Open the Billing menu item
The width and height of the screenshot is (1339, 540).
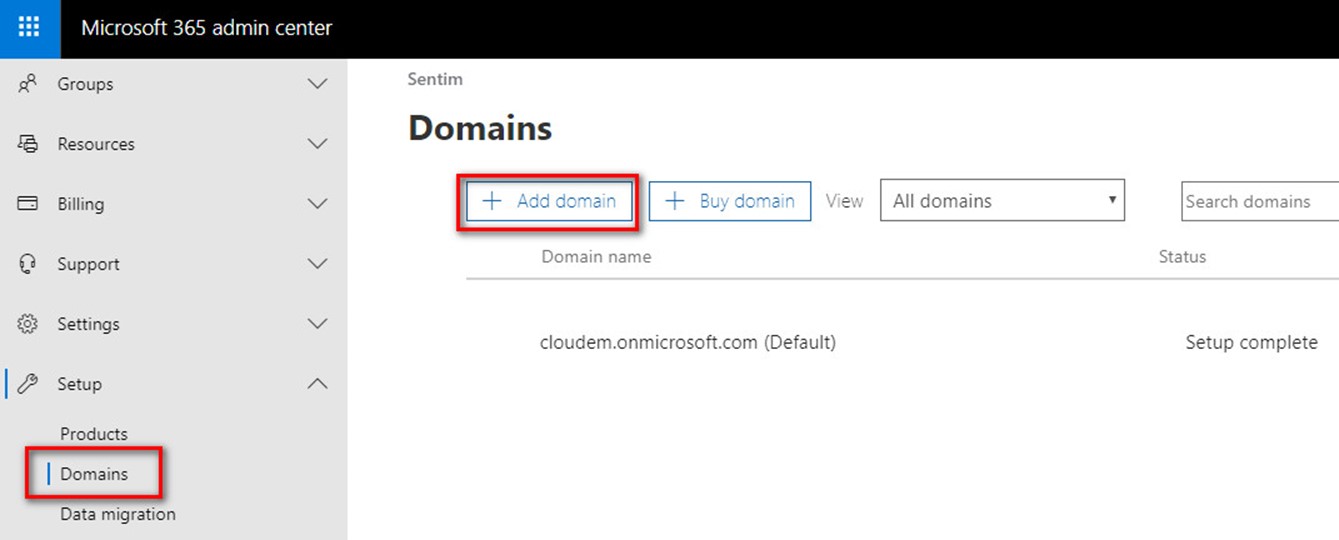click(x=173, y=204)
